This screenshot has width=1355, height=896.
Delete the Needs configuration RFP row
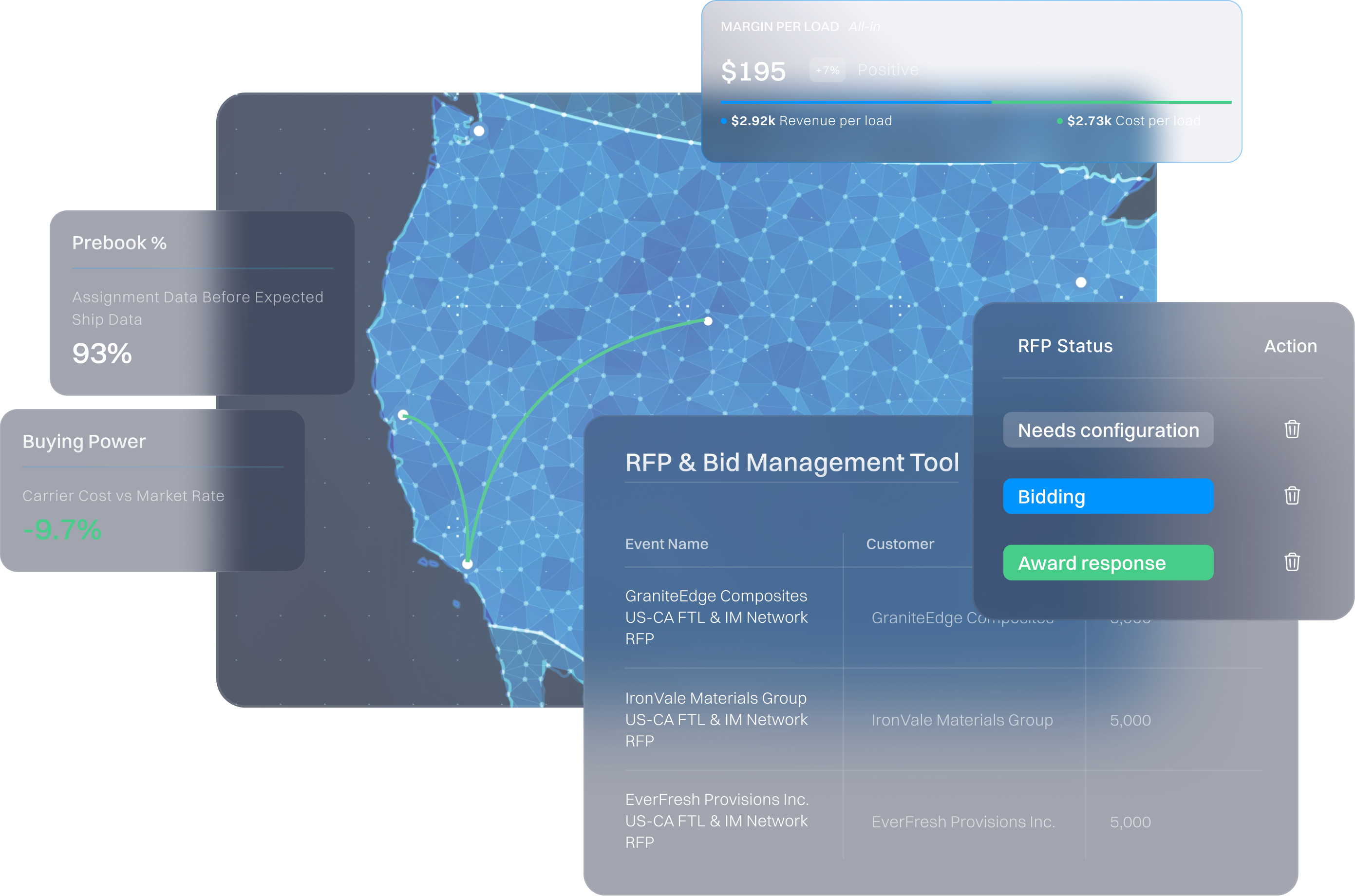1292,429
